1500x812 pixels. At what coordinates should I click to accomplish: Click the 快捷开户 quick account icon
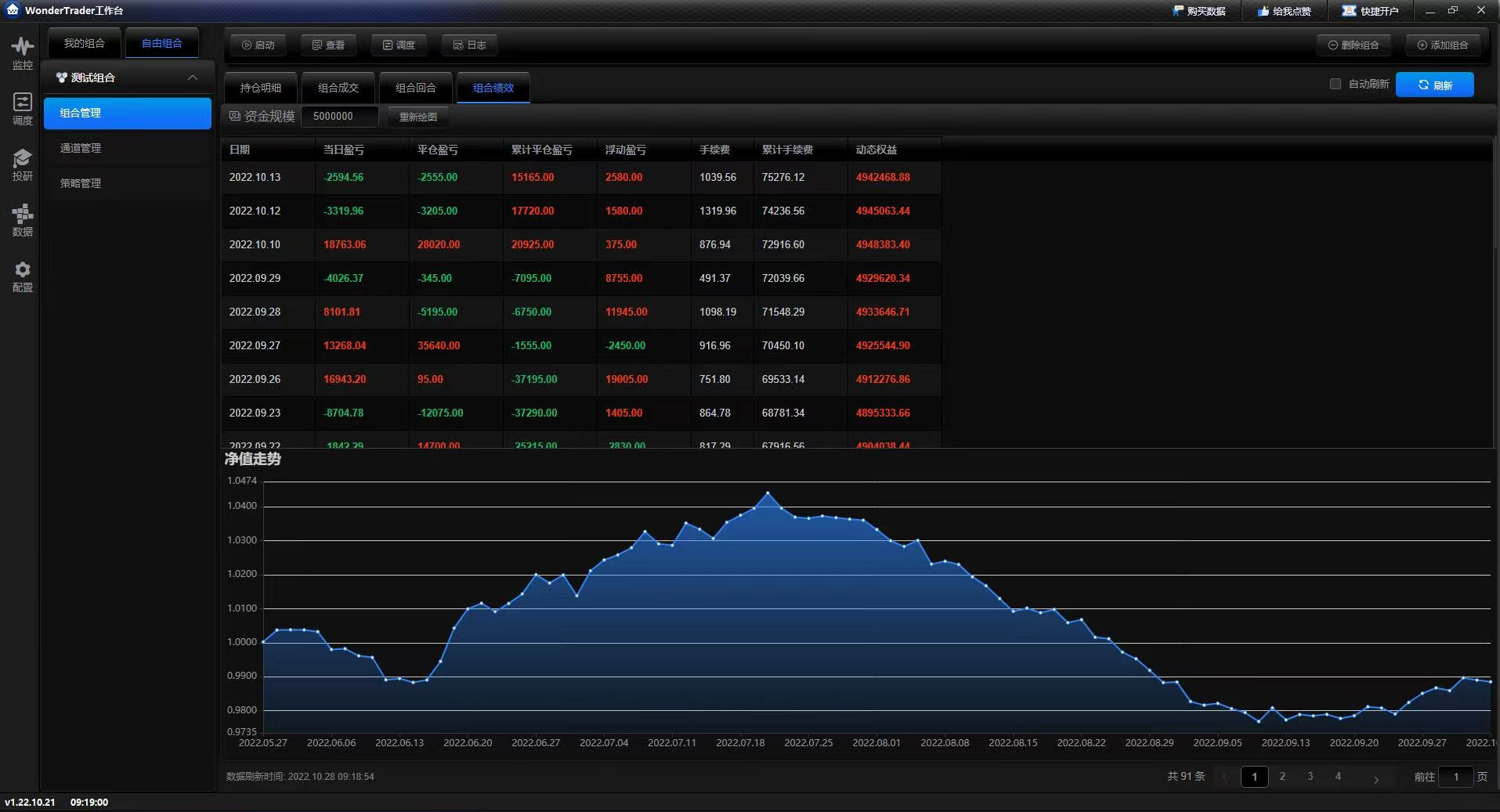pos(1371,10)
